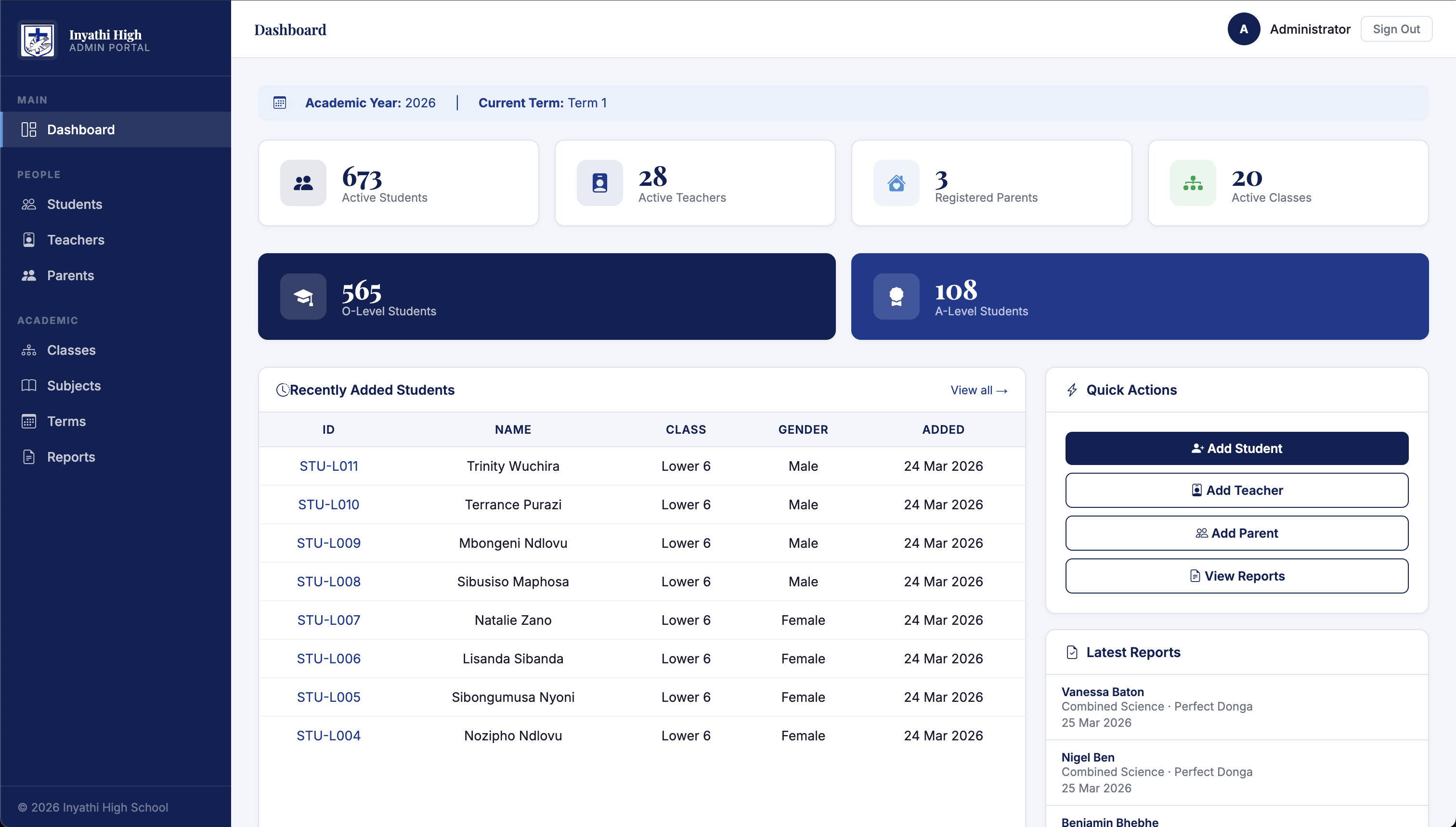Open the Subjects section

click(74, 386)
